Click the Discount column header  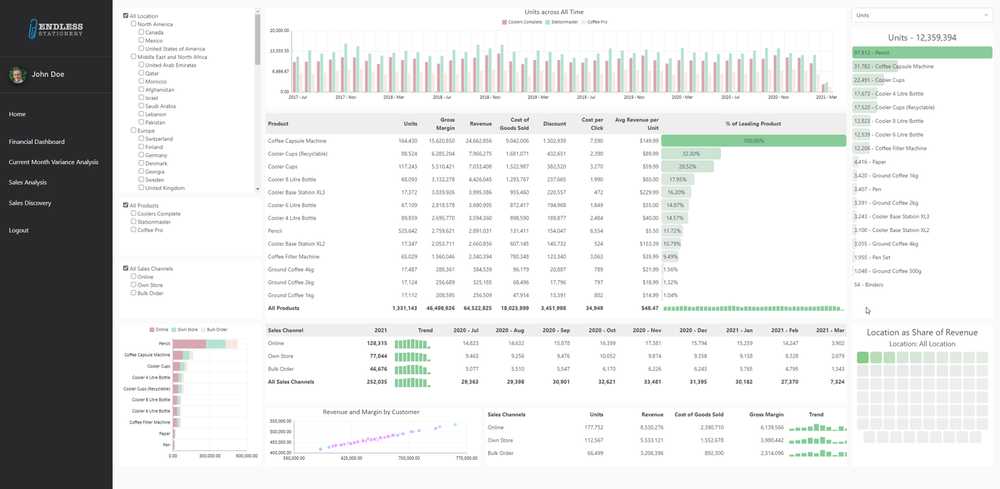tap(554, 124)
